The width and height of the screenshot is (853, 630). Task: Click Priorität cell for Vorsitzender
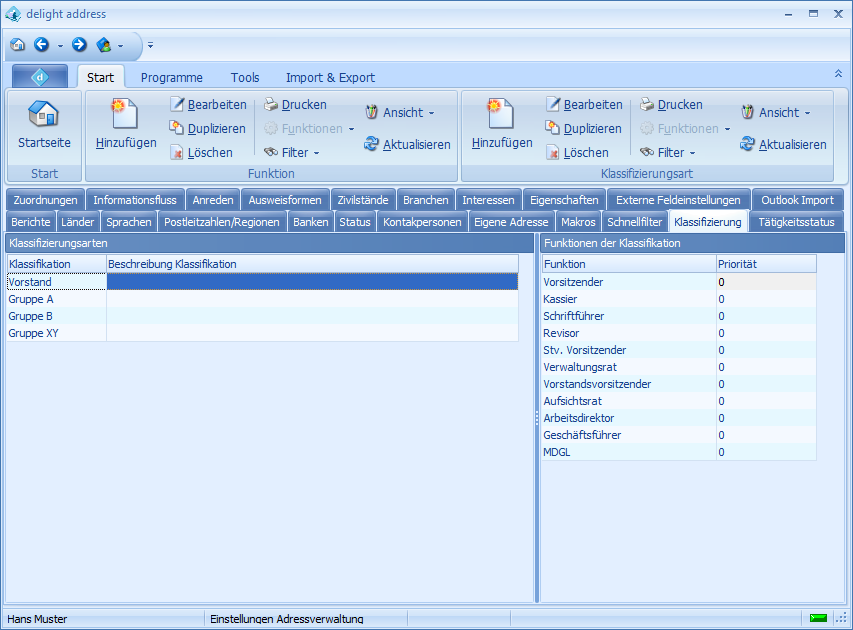pos(766,282)
